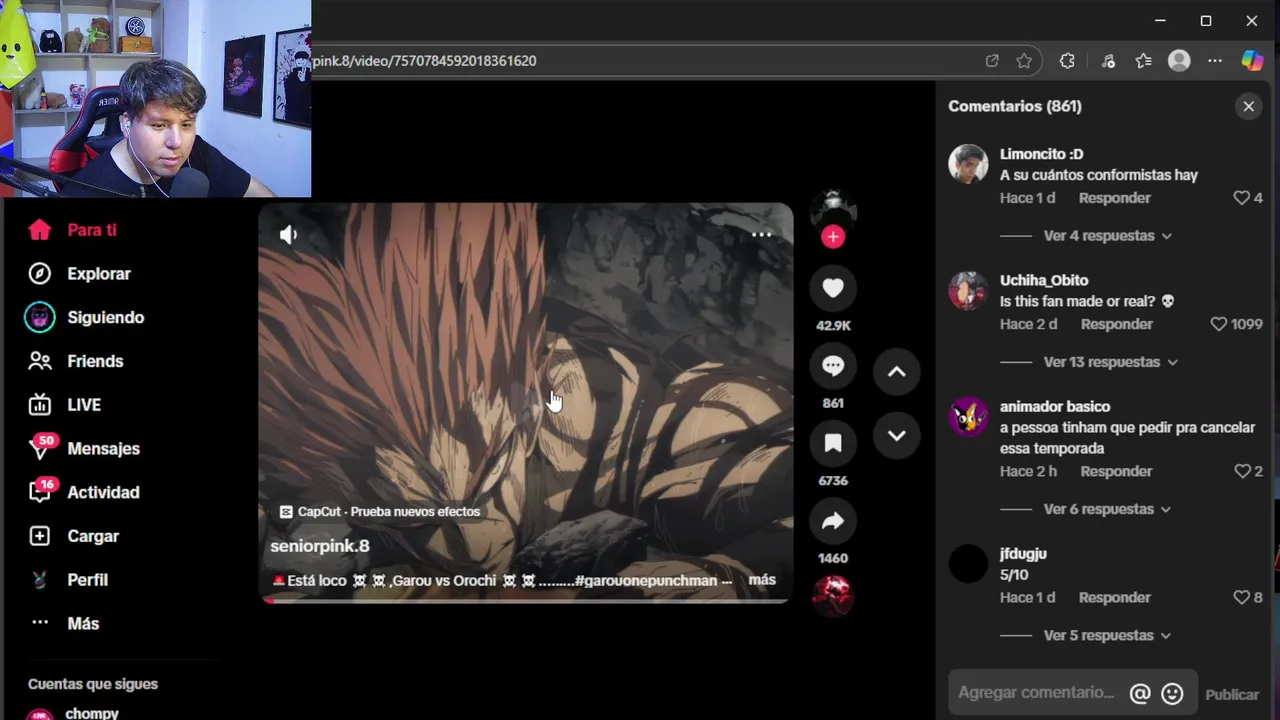This screenshot has width=1280, height=720.
Task: Reply to Uchiha_Obito's comment
Action: pos(1116,324)
